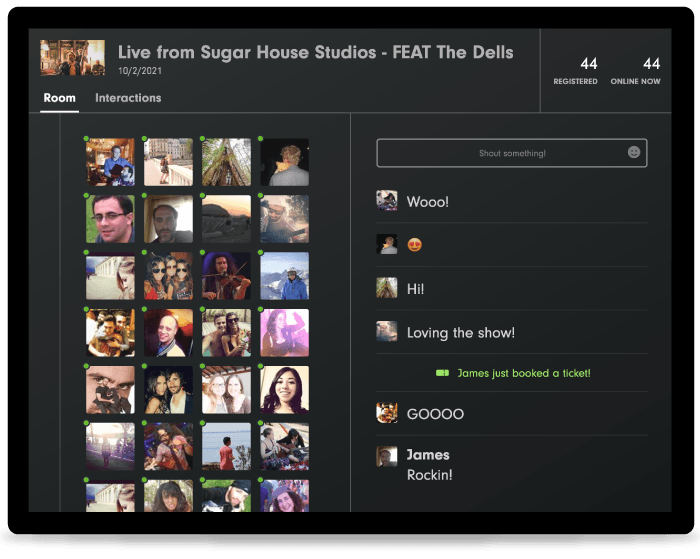The height and width of the screenshot is (559, 700).
Task: Select attendee photo of skier in blue jacket
Action: (284, 275)
